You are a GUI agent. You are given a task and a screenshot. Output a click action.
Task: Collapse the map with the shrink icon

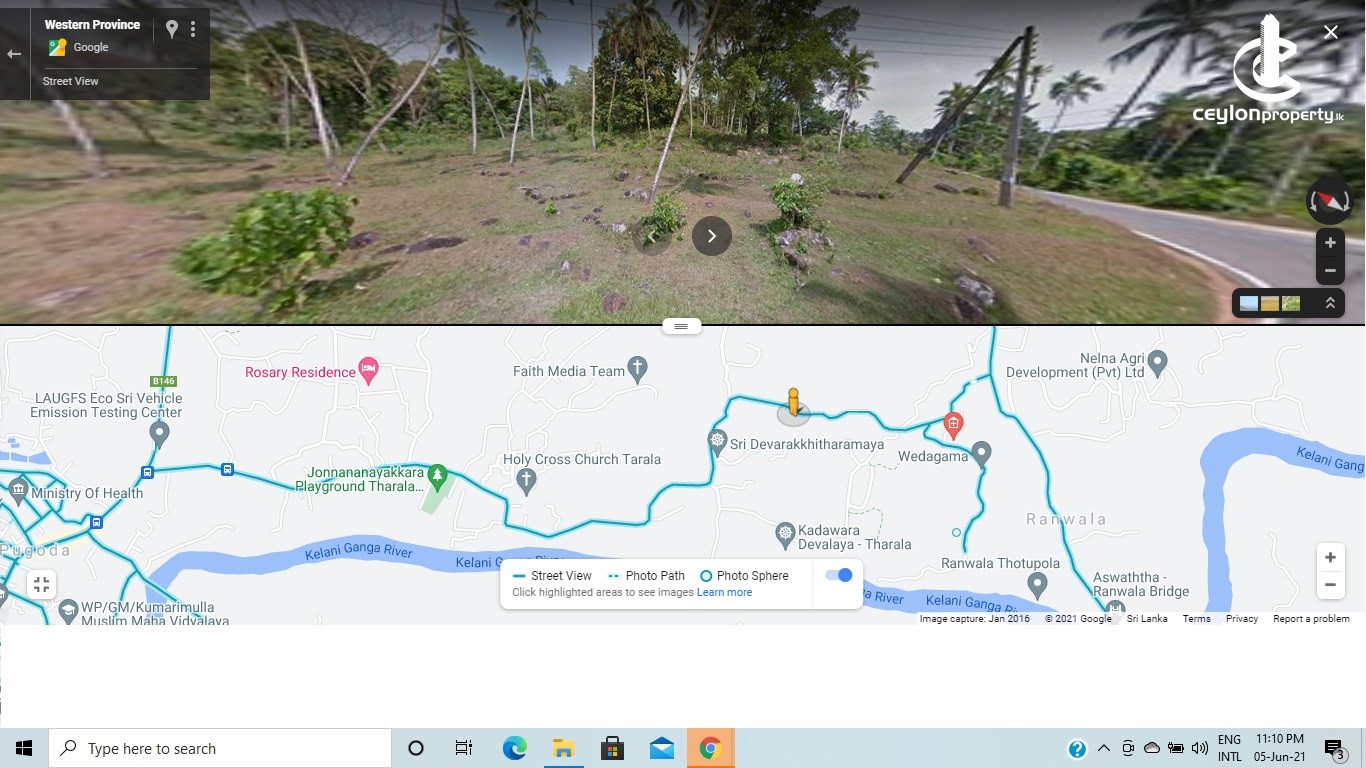pyautogui.click(x=41, y=585)
